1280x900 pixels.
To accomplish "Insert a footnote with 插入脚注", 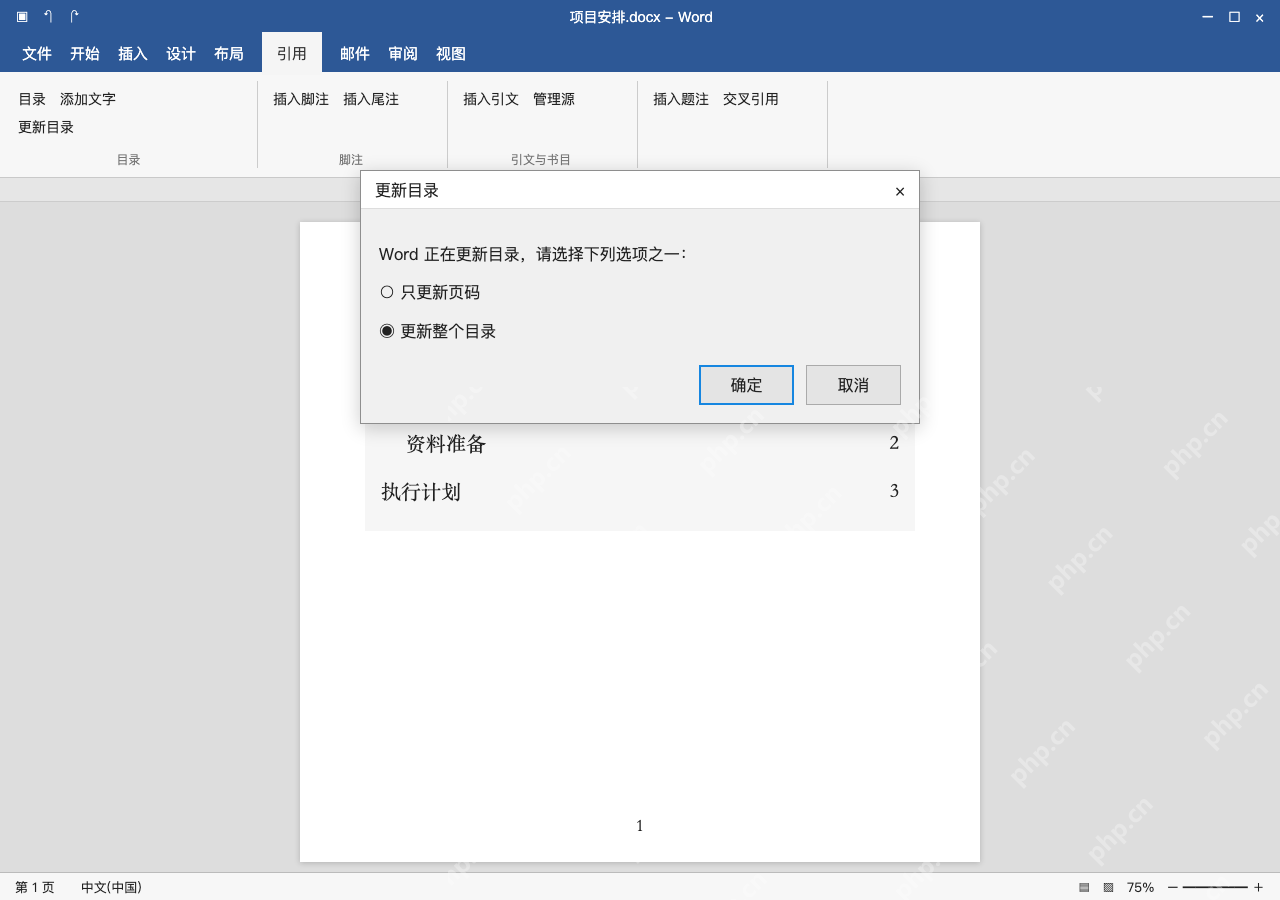I will tap(301, 99).
